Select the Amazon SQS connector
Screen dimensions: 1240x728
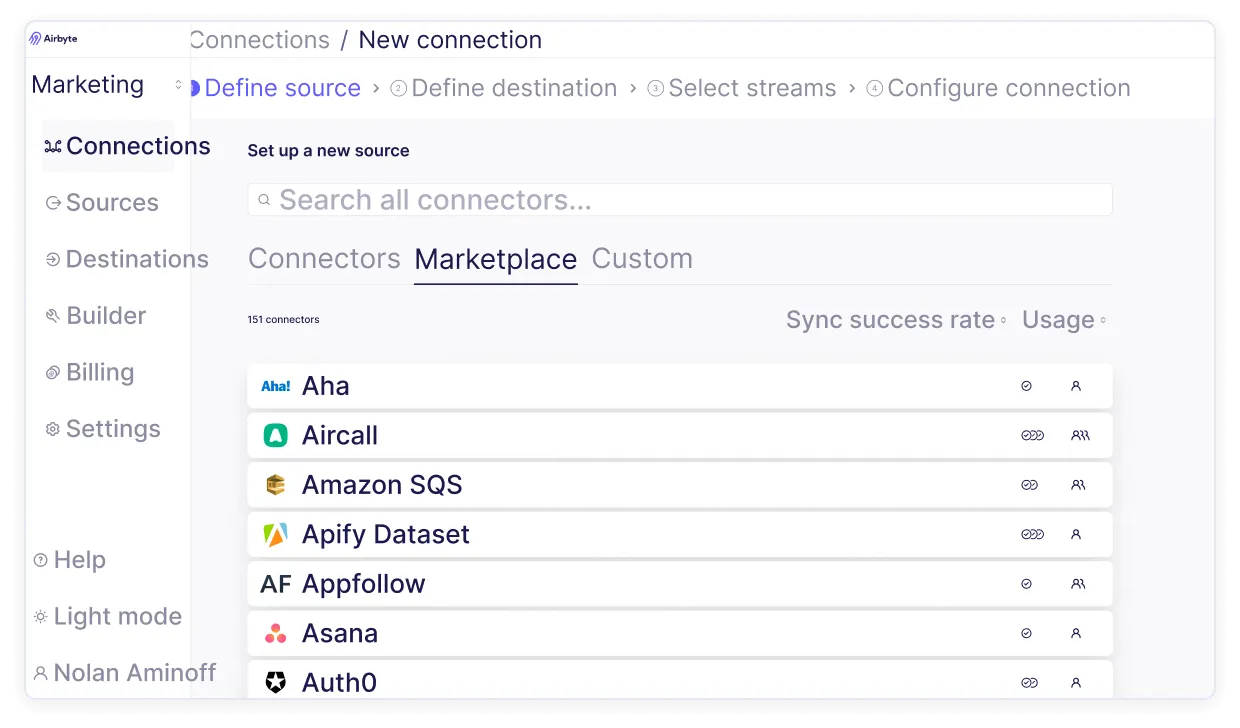(x=680, y=485)
